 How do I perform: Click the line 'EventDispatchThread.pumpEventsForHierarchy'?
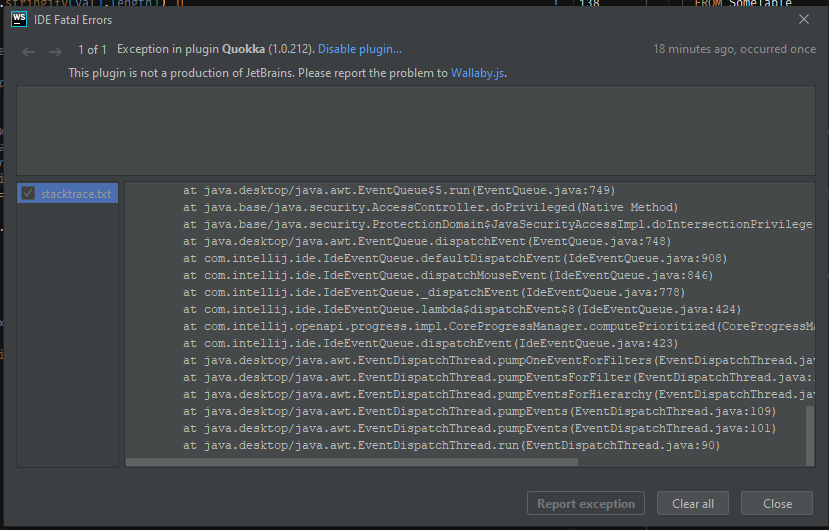tap(499, 394)
